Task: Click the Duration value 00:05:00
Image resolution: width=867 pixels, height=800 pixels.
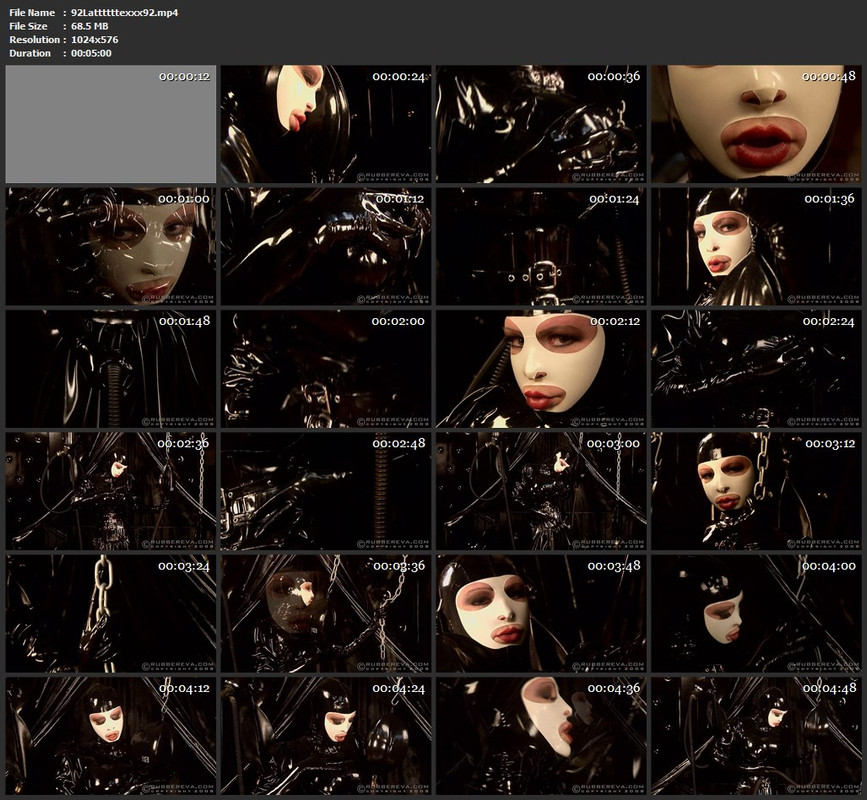Action: point(91,53)
